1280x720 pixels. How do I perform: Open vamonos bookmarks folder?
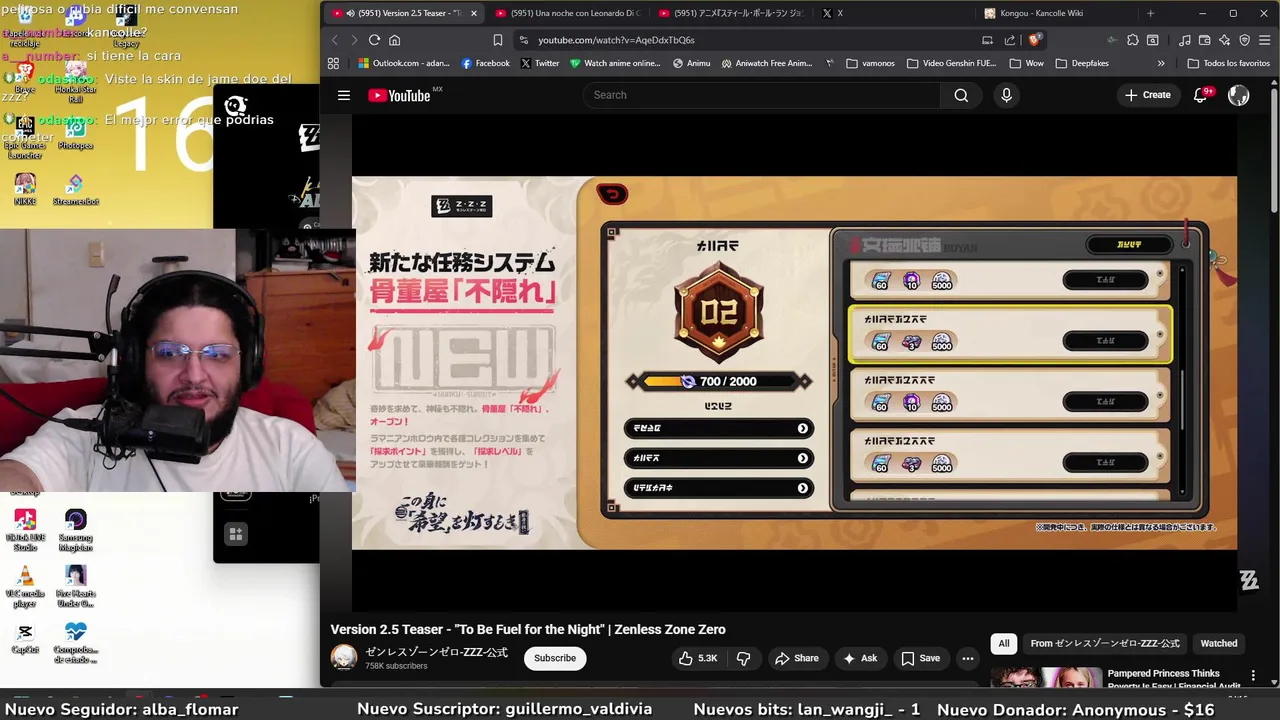coord(870,63)
